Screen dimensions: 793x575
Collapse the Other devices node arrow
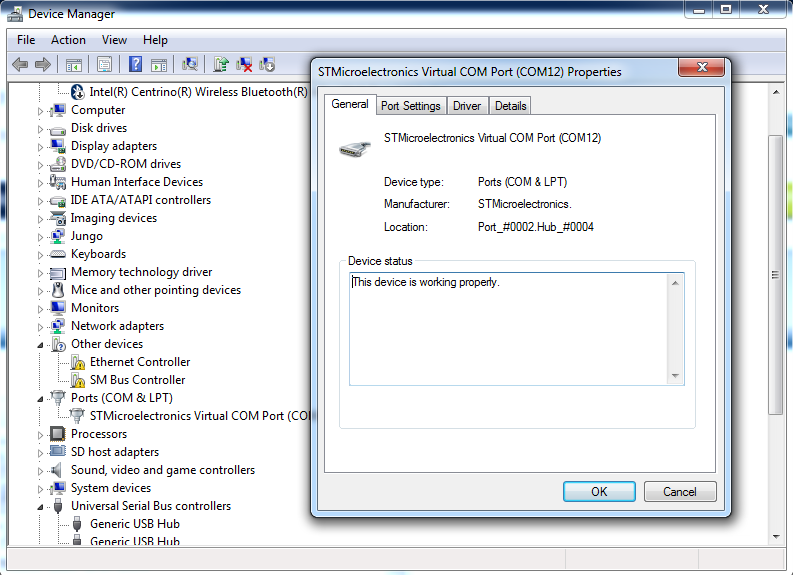(x=40, y=345)
